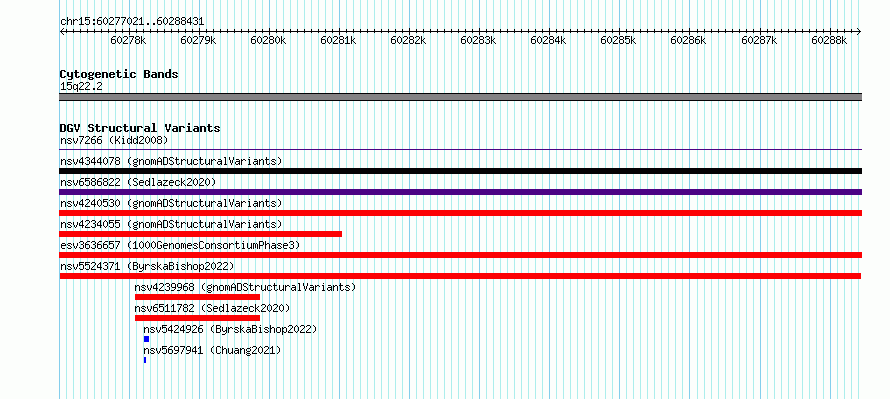This screenshot has height=399, width=890.
Task: Click the 60283k ruler position
Action: click(478, 40)
